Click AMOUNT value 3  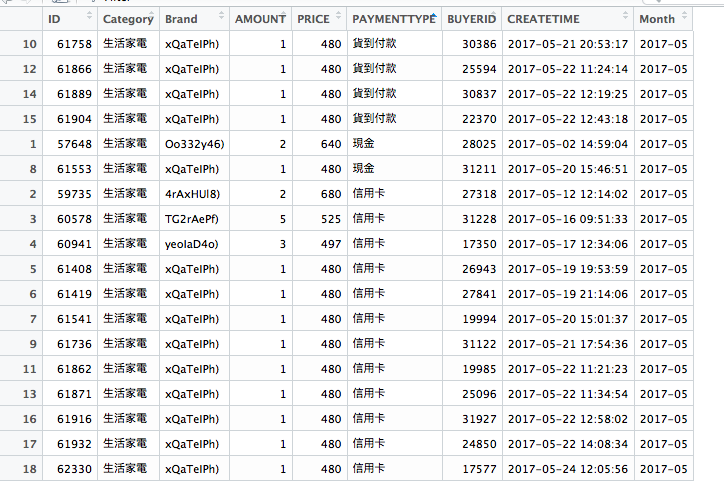pyautogui.click(x=283, y=244)
